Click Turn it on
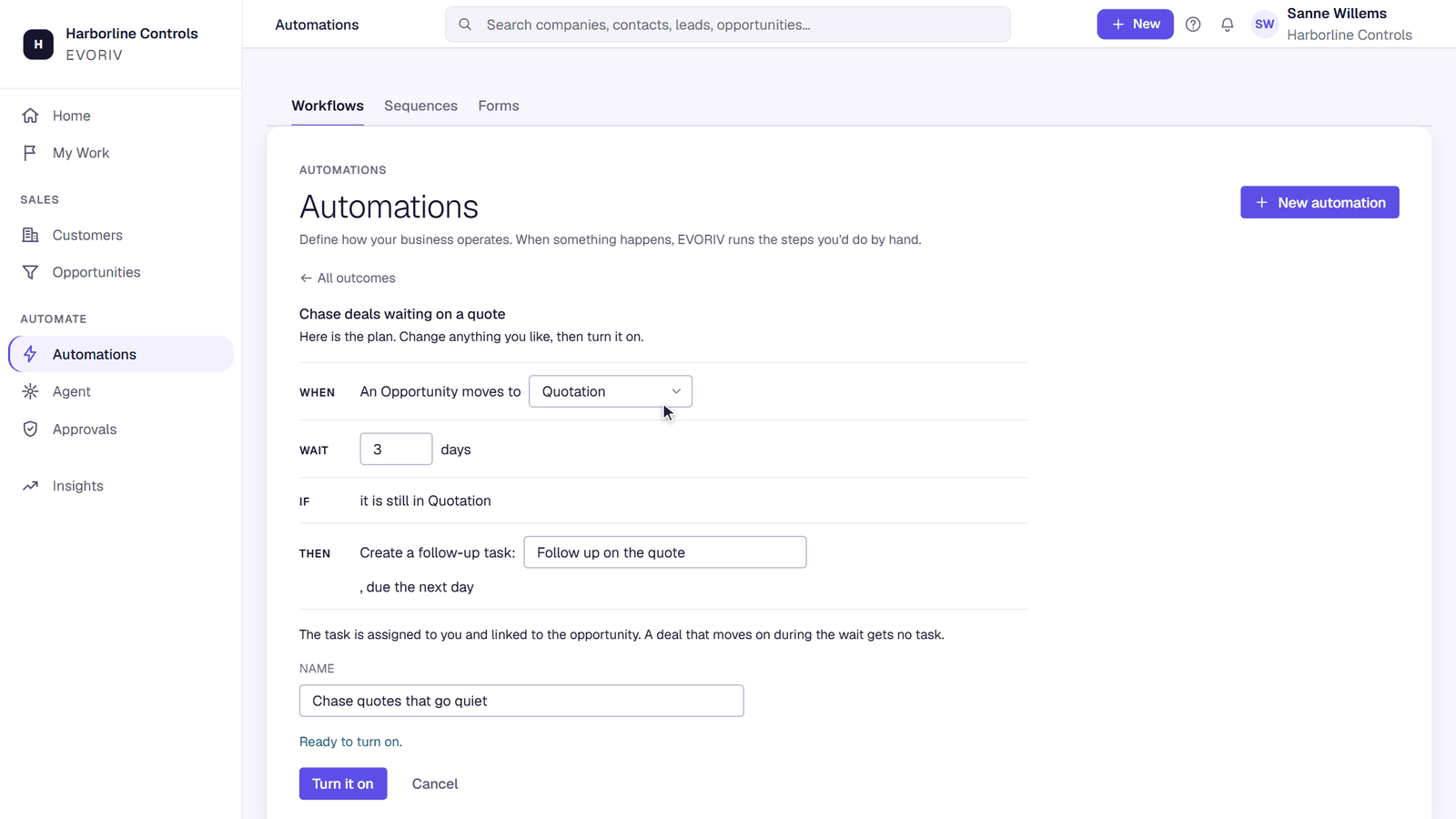1456x819 pixels. coord(343,784)
